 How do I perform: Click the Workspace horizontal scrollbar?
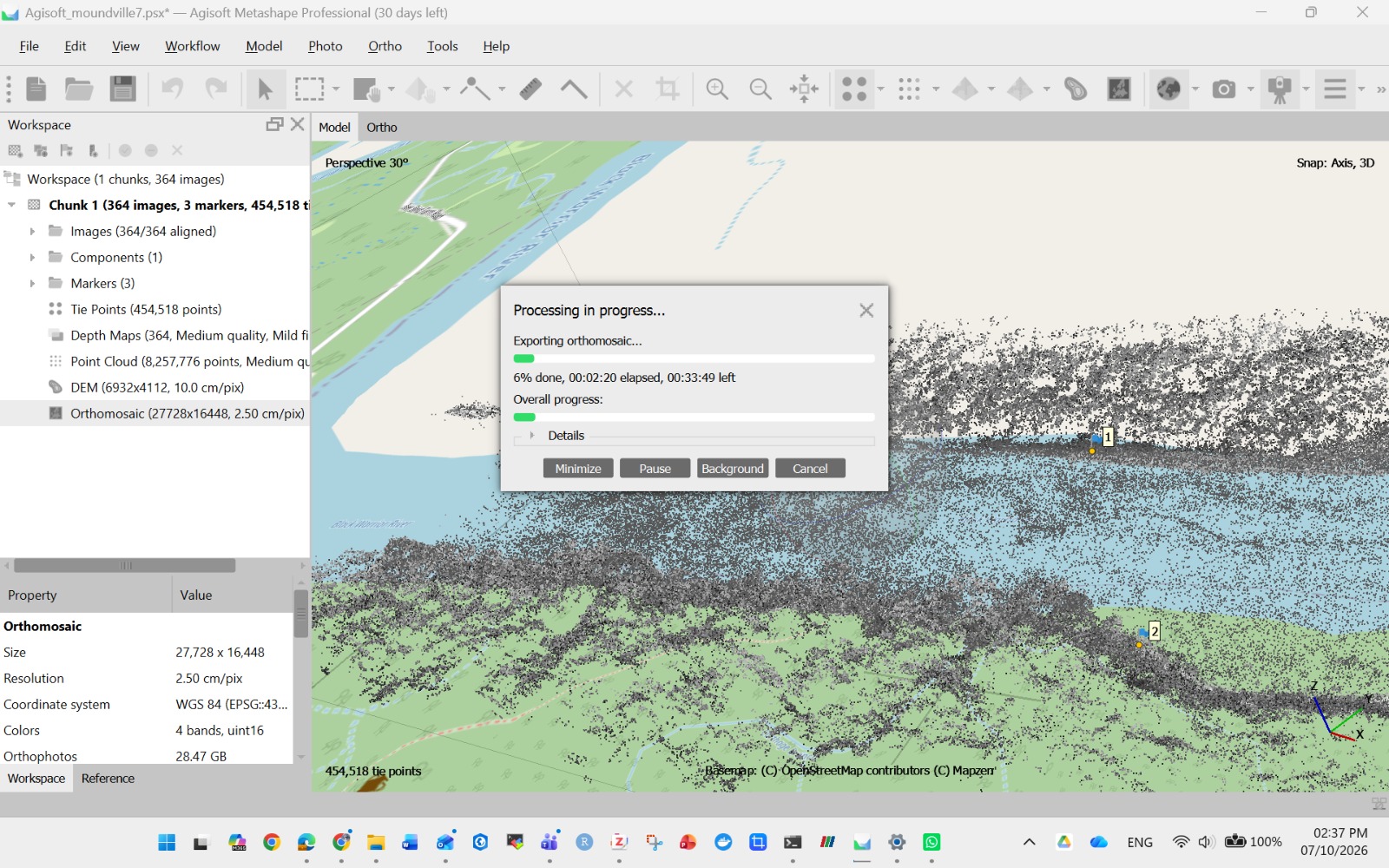point(125,566)
